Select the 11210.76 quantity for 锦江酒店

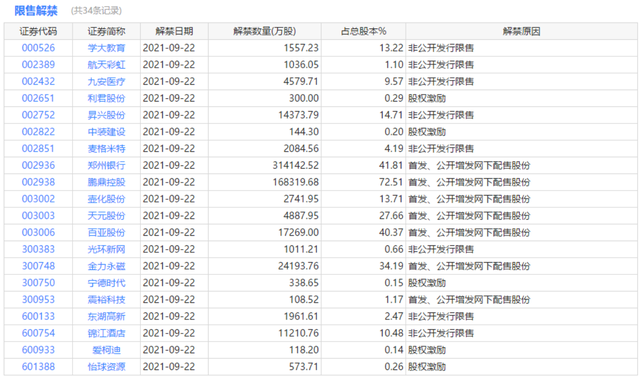pos(298,333)
